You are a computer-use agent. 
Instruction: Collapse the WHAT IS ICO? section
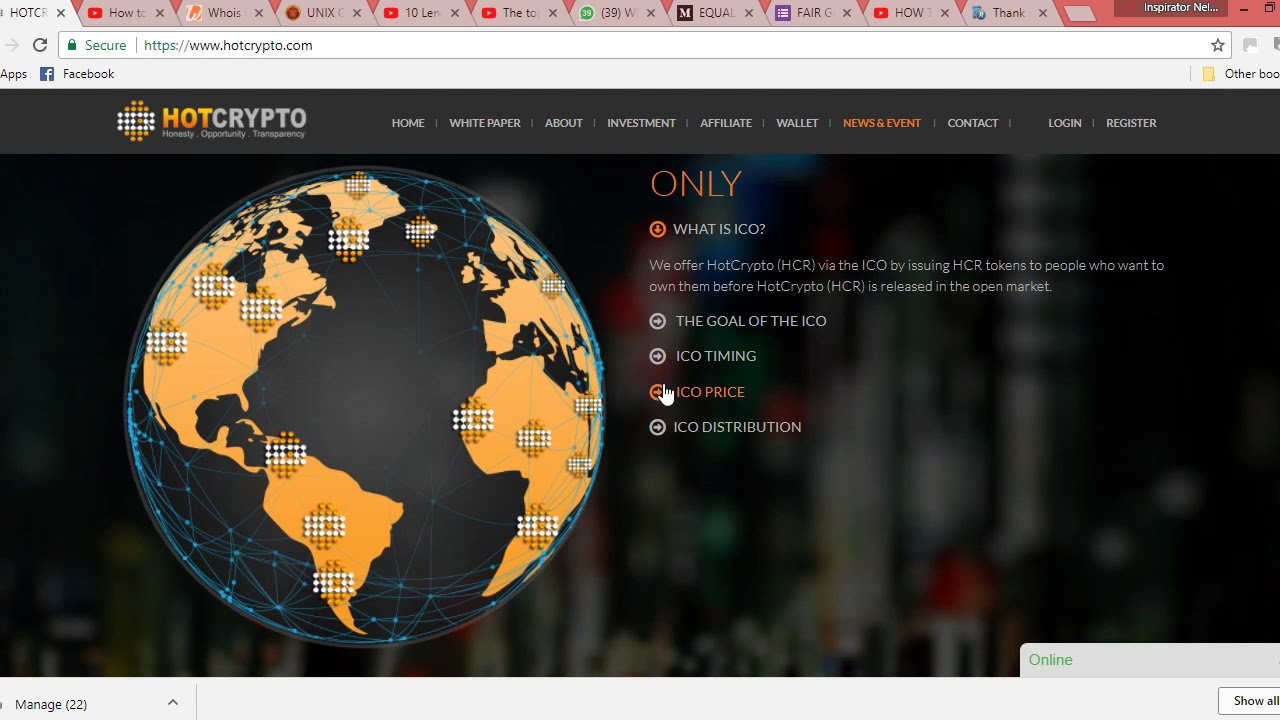[x=707, y=229]
